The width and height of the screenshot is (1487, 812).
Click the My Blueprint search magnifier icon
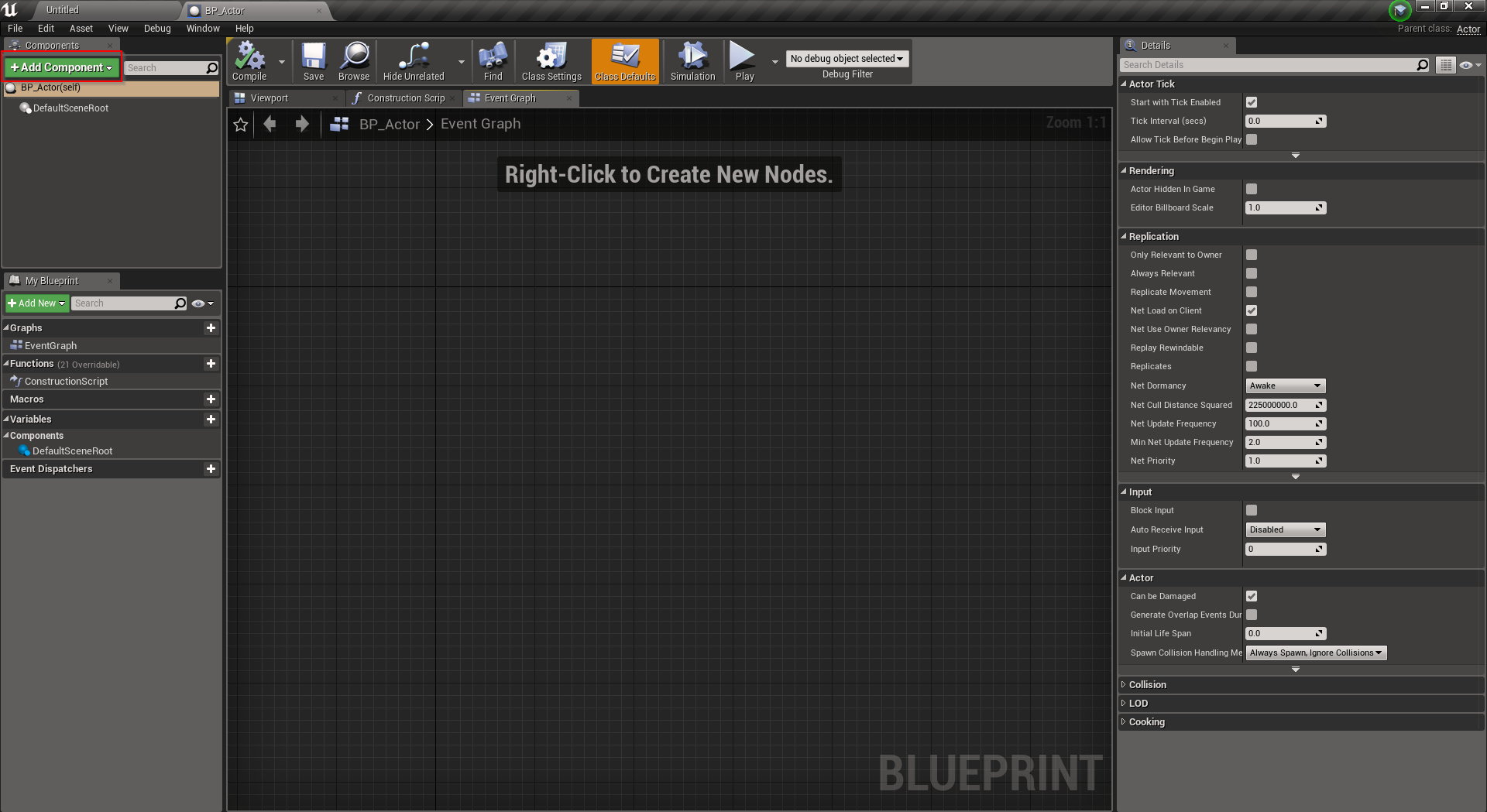pyautogui.click(x=180, y=303)
